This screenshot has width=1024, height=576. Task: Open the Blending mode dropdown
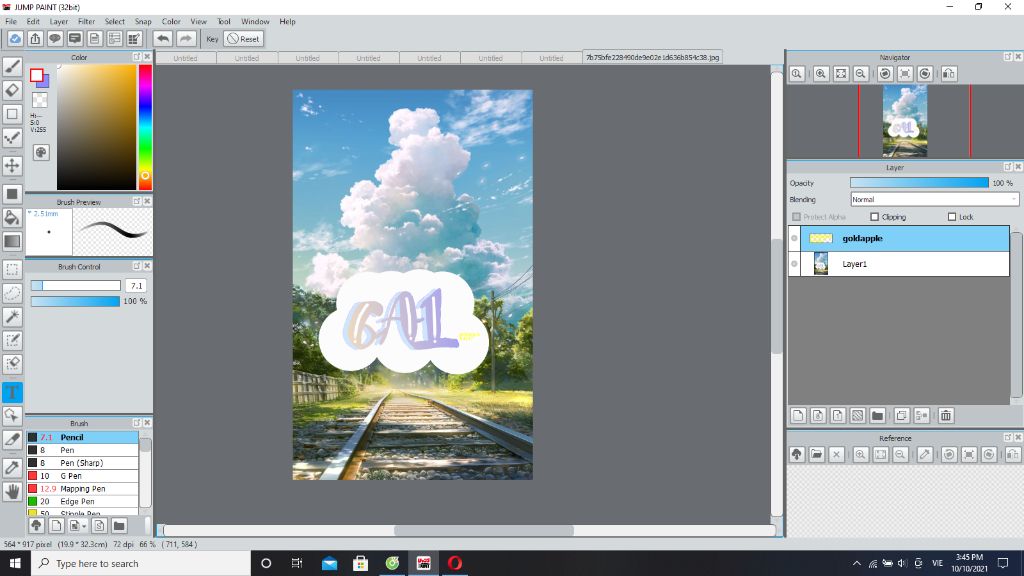point(934,199)
